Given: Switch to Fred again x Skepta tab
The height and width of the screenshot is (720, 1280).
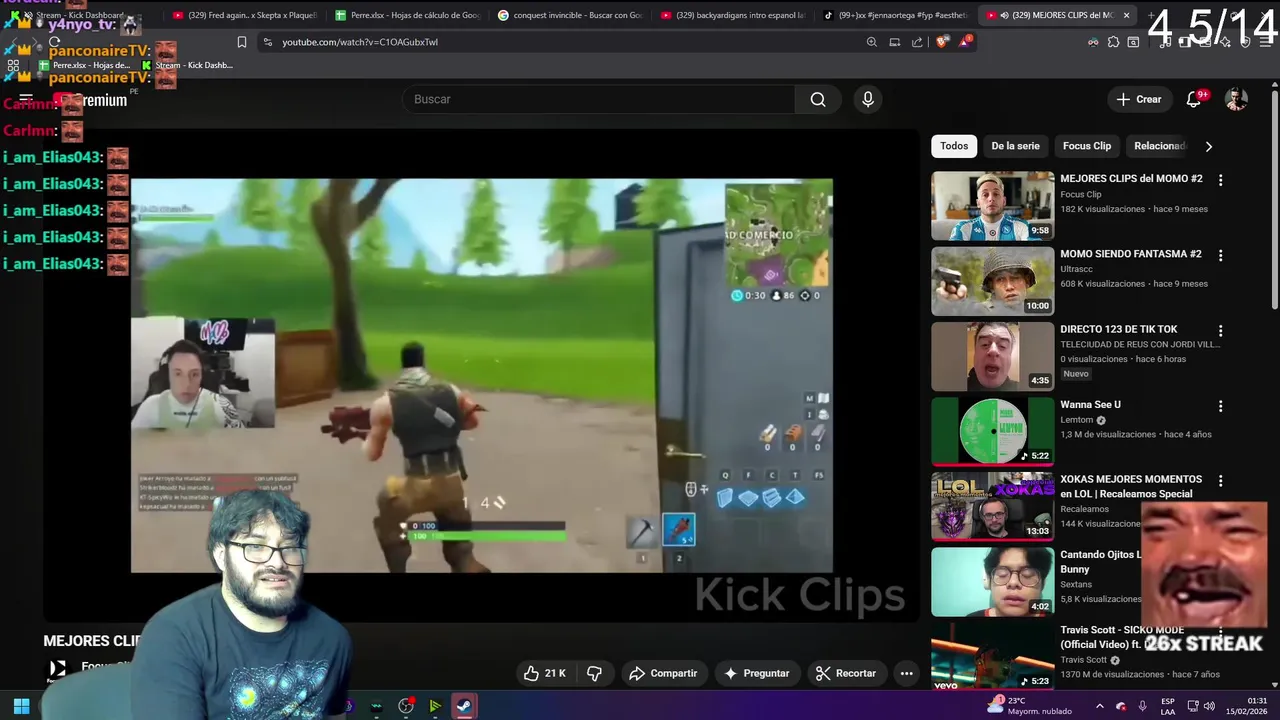Looking at the screenshot, I should (244, 15).
